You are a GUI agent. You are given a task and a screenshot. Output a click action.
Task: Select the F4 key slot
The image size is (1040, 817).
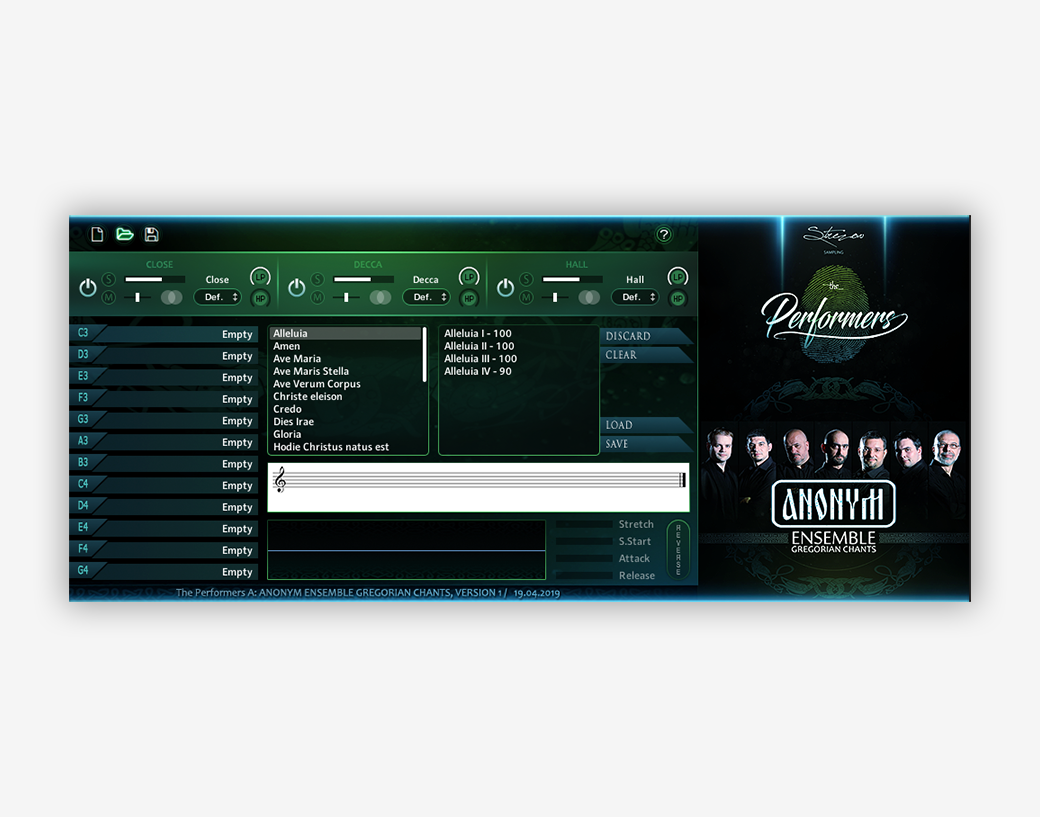[164, 549]
